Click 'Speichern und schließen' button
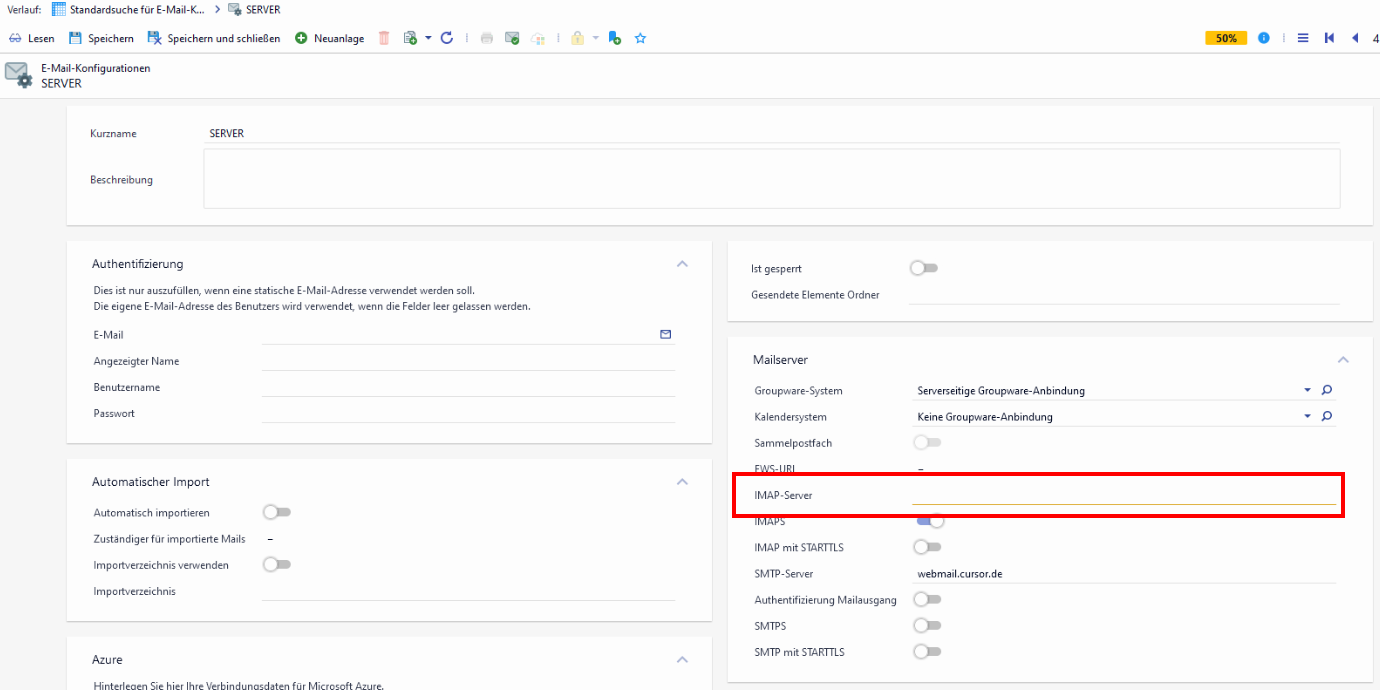This screenshot has width=1380, height=690. pyautogui.click(x=213, y=38)
